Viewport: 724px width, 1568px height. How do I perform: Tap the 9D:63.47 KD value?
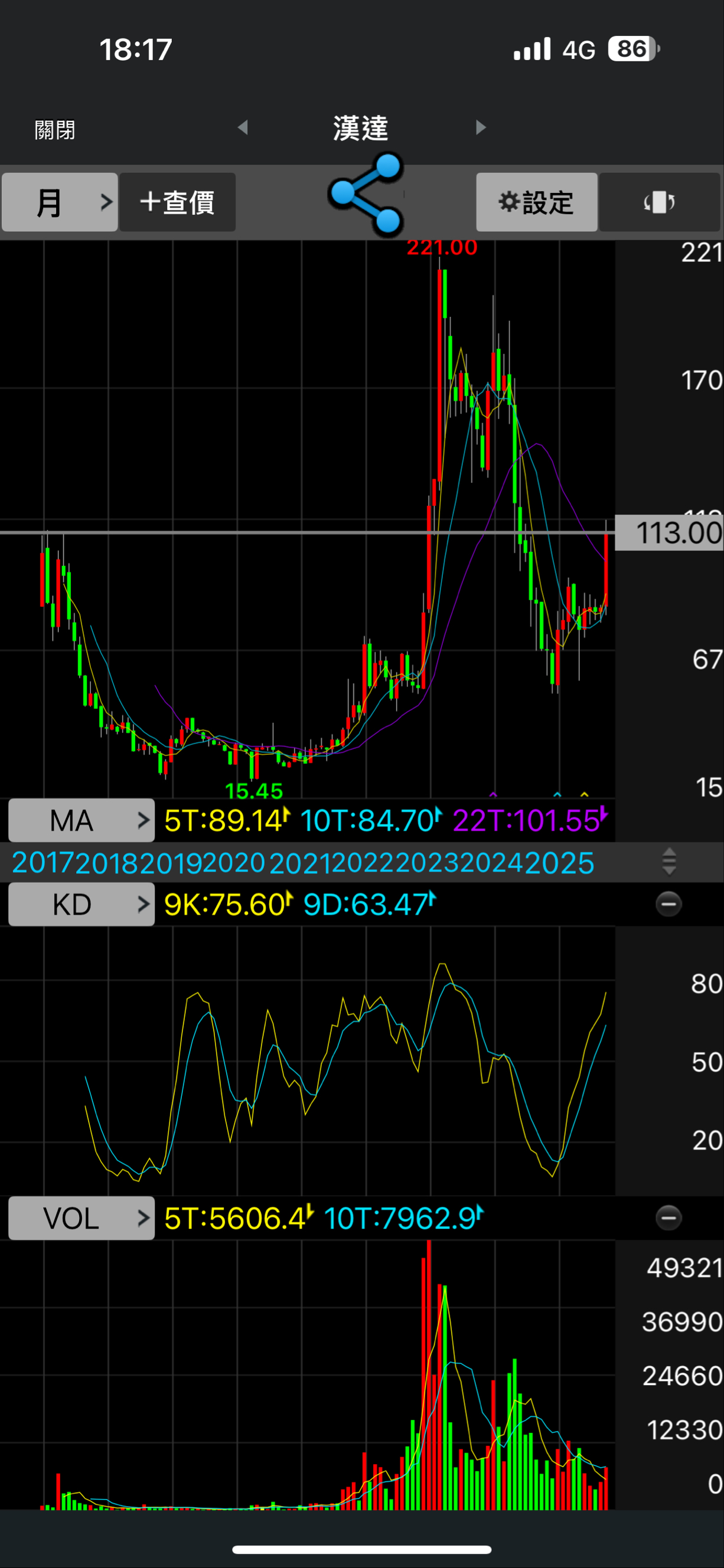[369, 905]
